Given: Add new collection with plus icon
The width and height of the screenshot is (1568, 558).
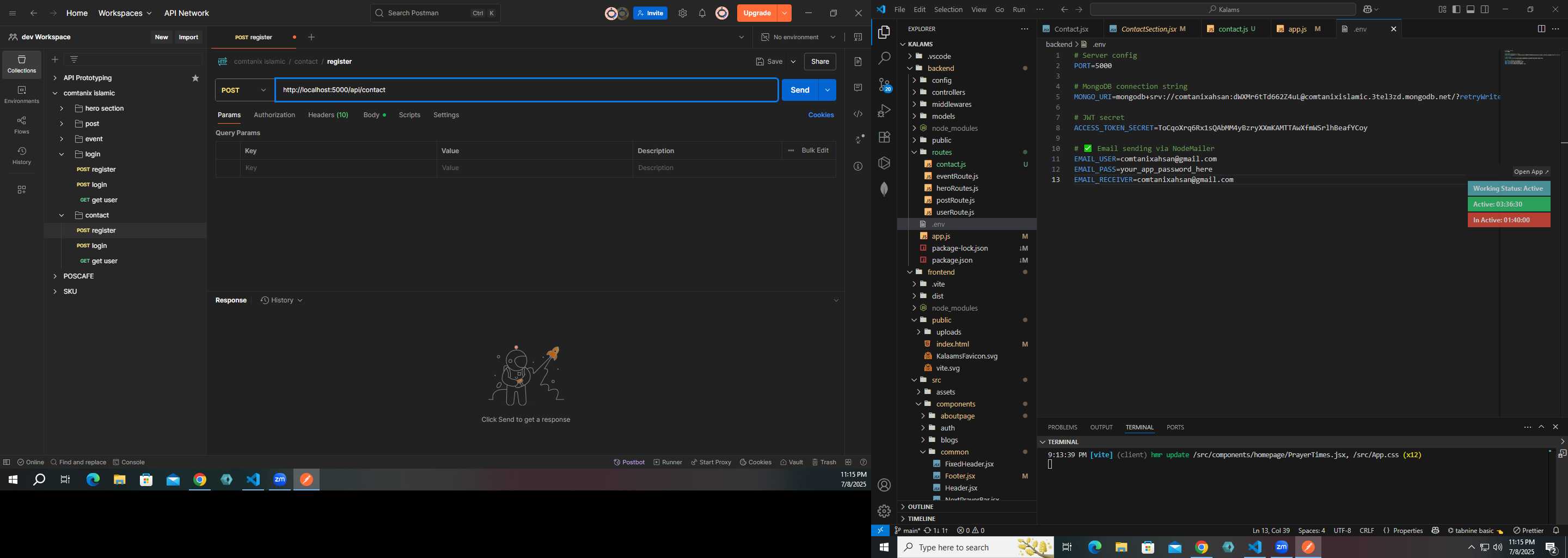Looking at the screenshot, I should (55, 60).
